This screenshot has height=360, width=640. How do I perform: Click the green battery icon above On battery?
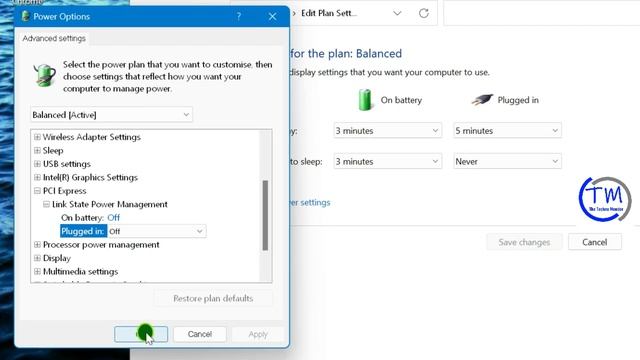[x=365, y=100]
